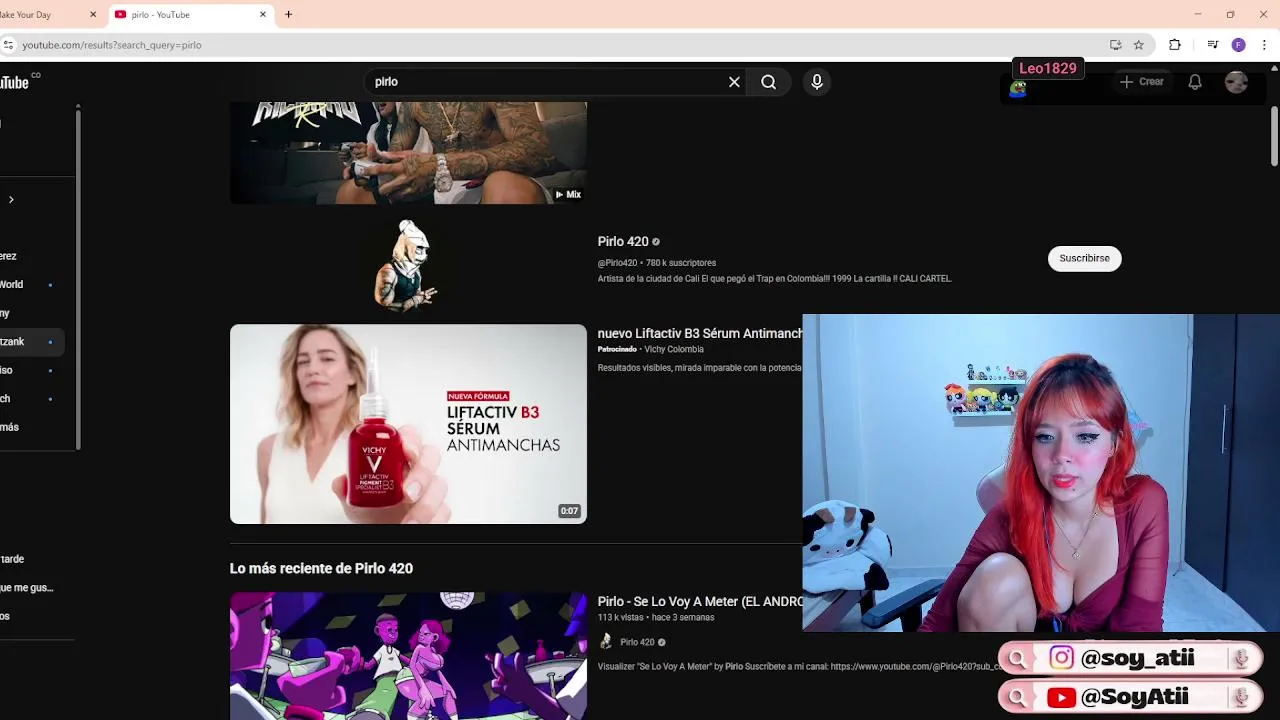This screenshot has height=720, width=1280.
Task: Close the pirlo - YouTube tab
Action: 263,14
